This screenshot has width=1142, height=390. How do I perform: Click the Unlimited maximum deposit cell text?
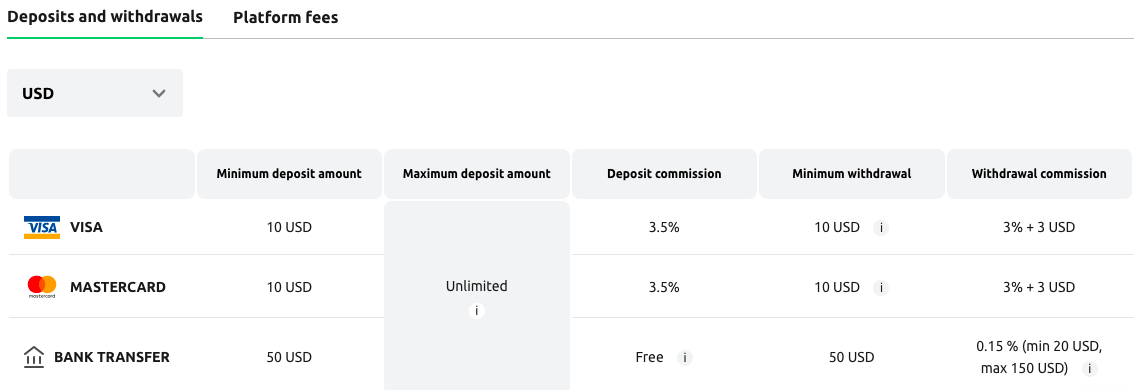(x=476, y=286)
